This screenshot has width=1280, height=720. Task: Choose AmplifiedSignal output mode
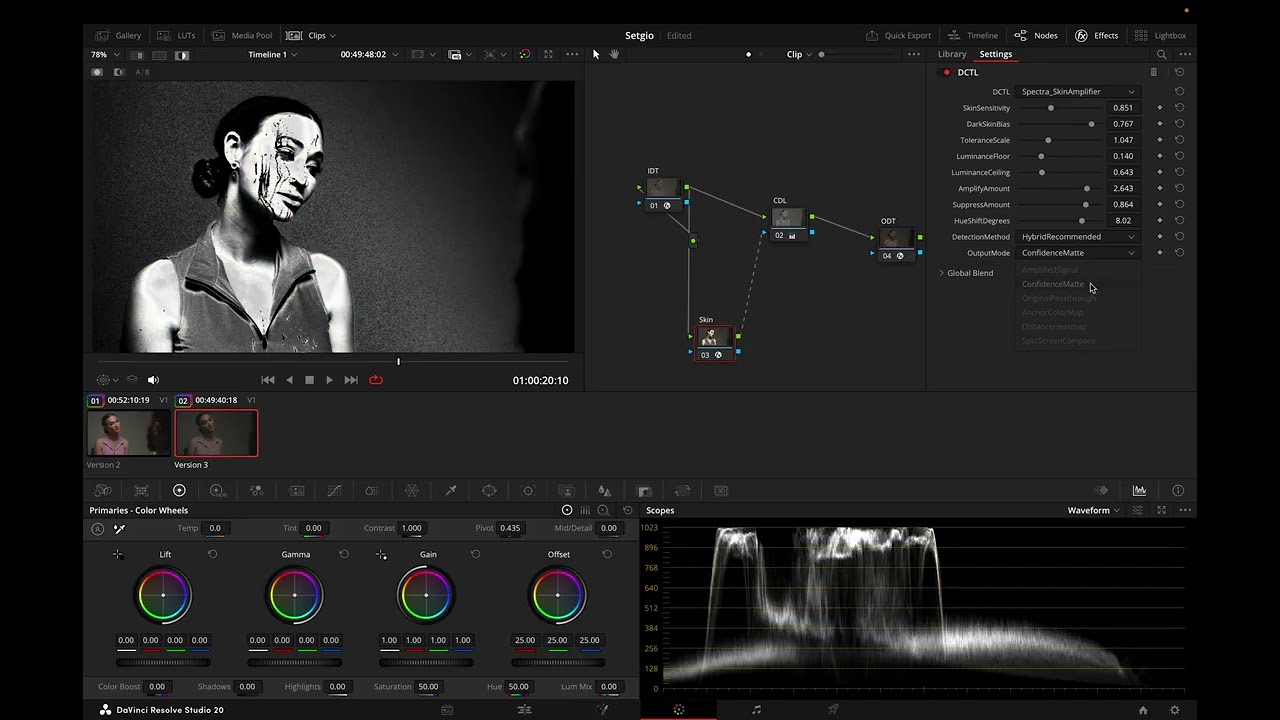click(x=1050, y=270)
